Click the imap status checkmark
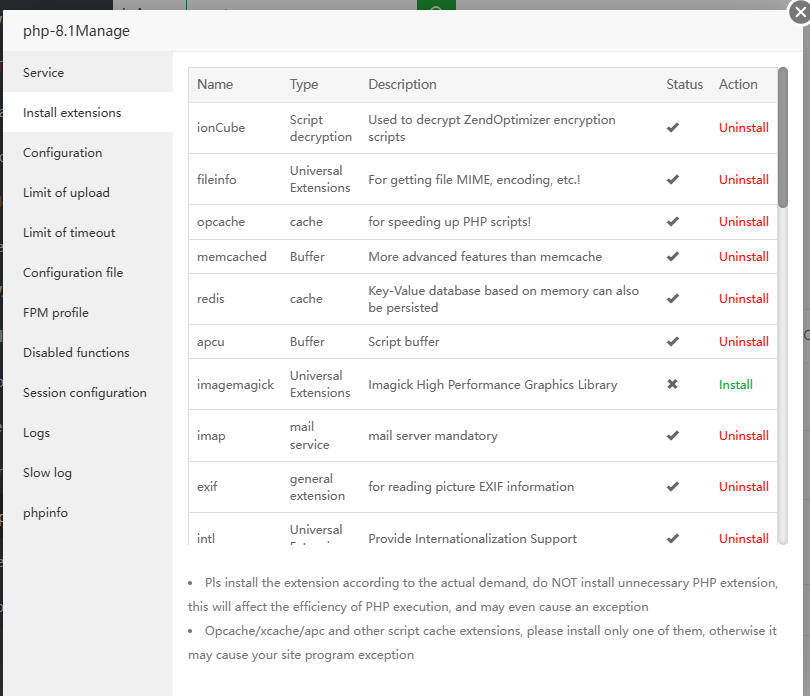 [672, 435]
